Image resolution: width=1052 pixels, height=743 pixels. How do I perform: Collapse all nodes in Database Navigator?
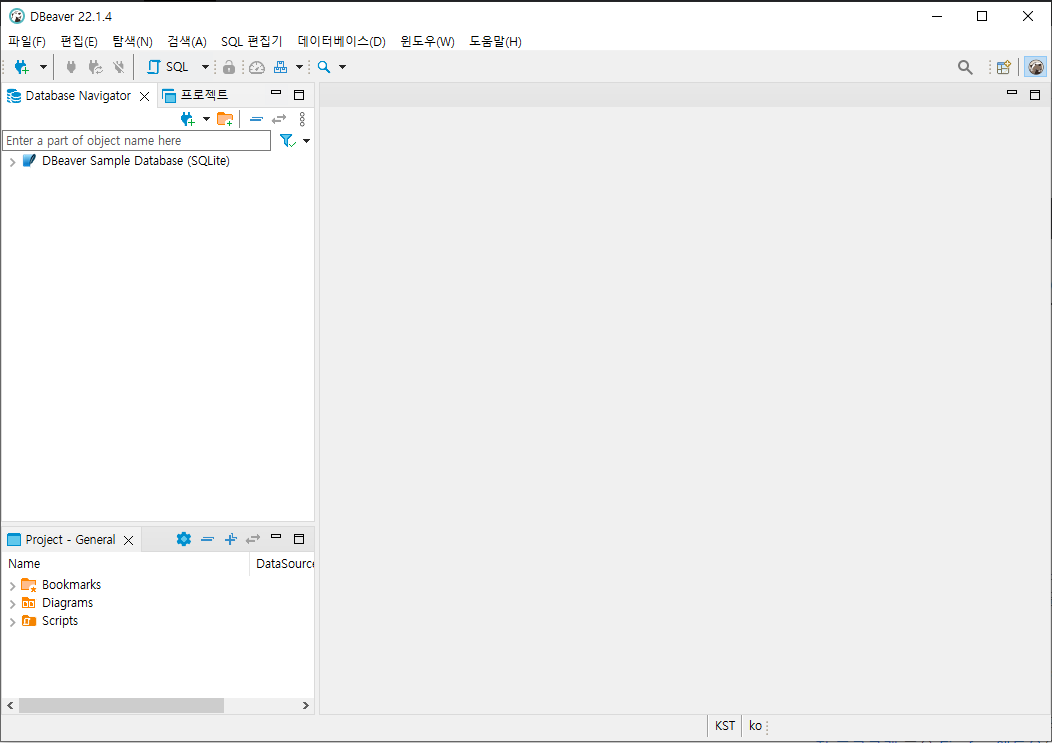256,119
